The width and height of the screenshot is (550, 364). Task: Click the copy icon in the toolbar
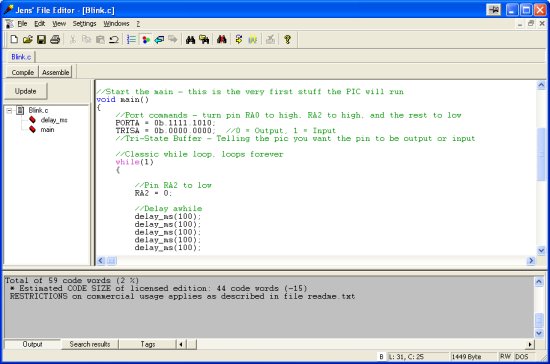86,39
